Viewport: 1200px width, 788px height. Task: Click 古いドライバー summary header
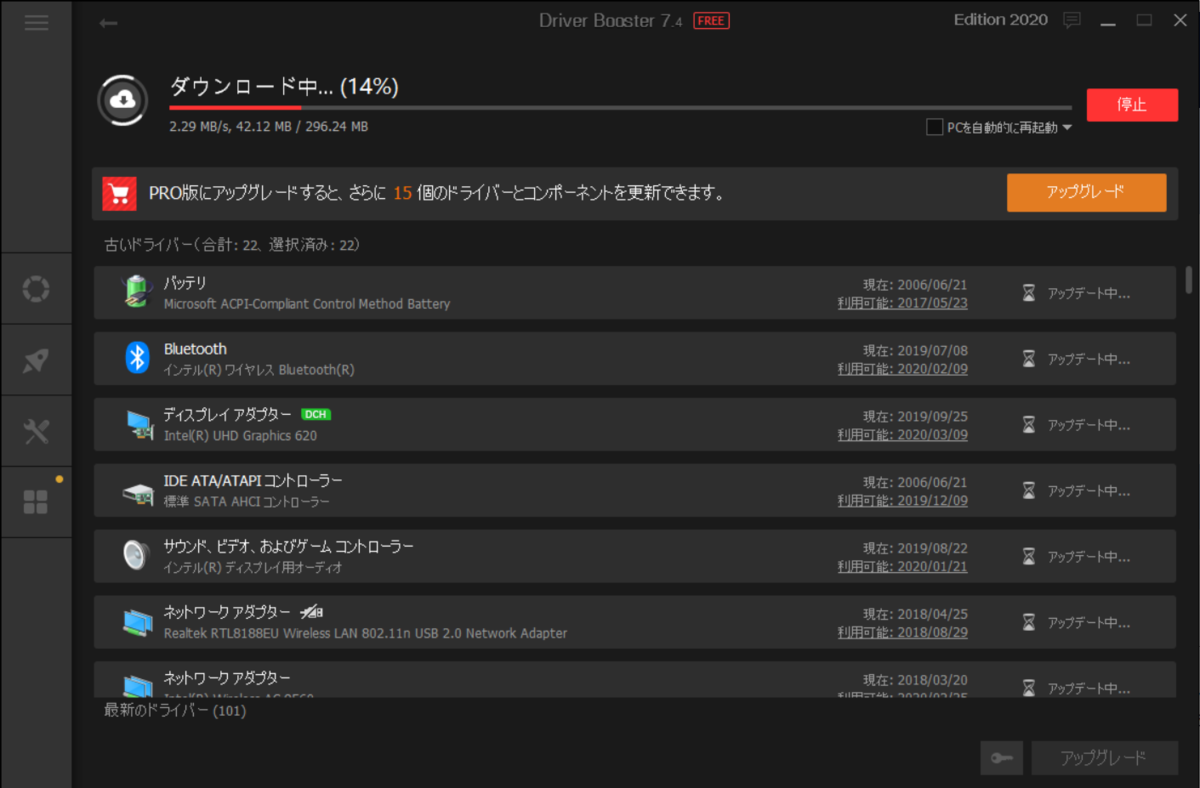coord(232,245)
